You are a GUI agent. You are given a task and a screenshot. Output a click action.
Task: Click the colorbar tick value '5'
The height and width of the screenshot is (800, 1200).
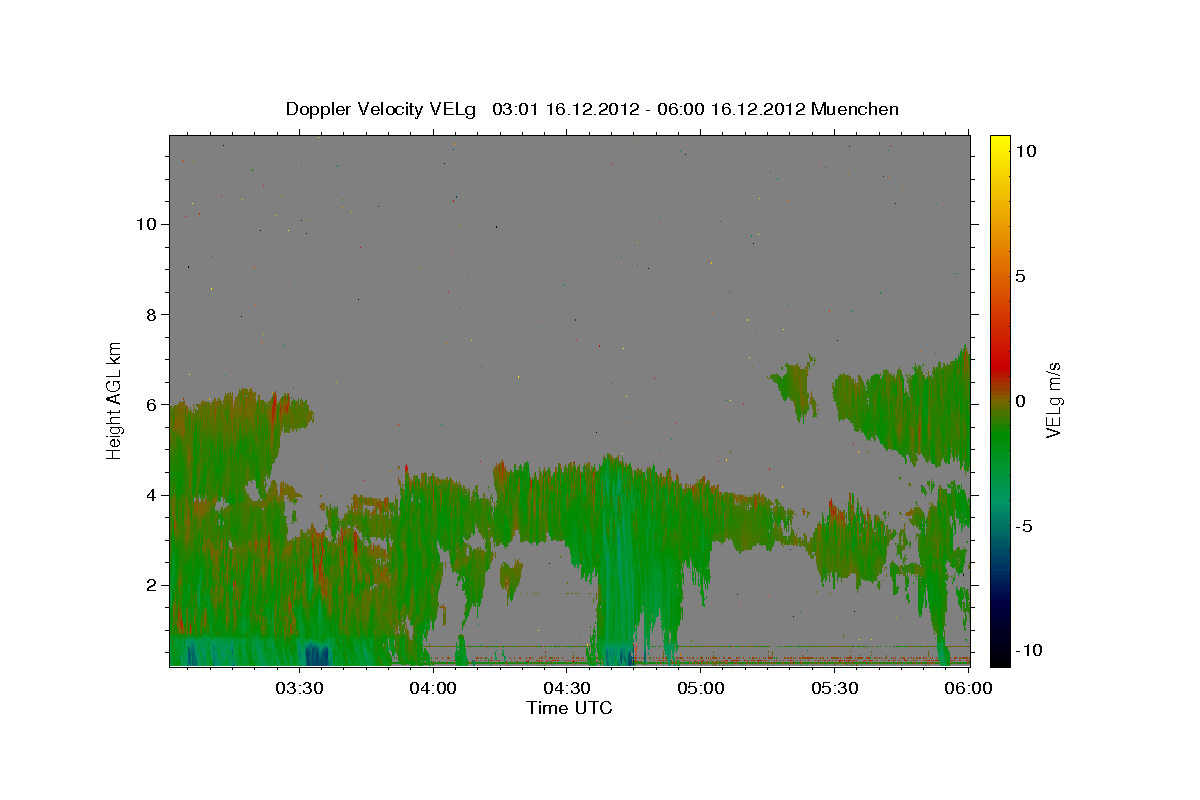click(1021, 276)
